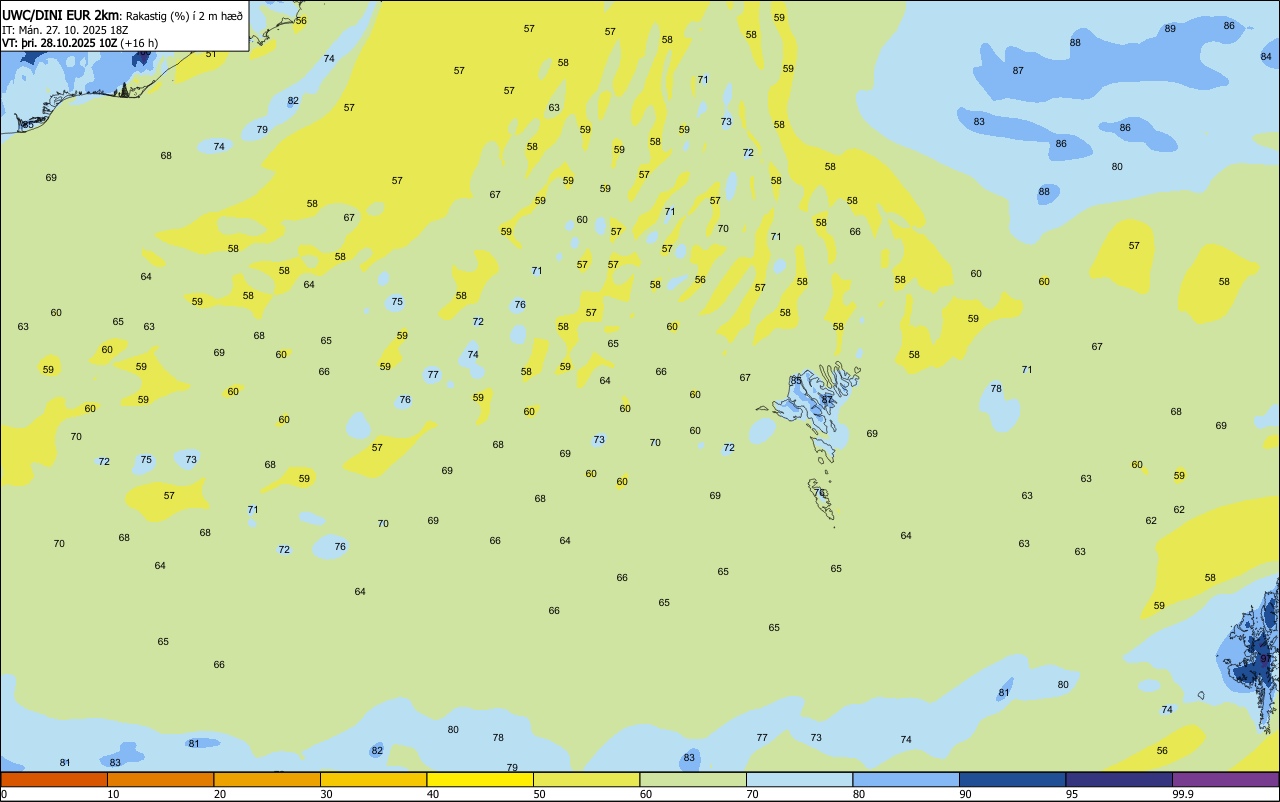Screen dimensions: 1280x802
Task: Click the humidity value 51 on the map
Action: [211, 53]
